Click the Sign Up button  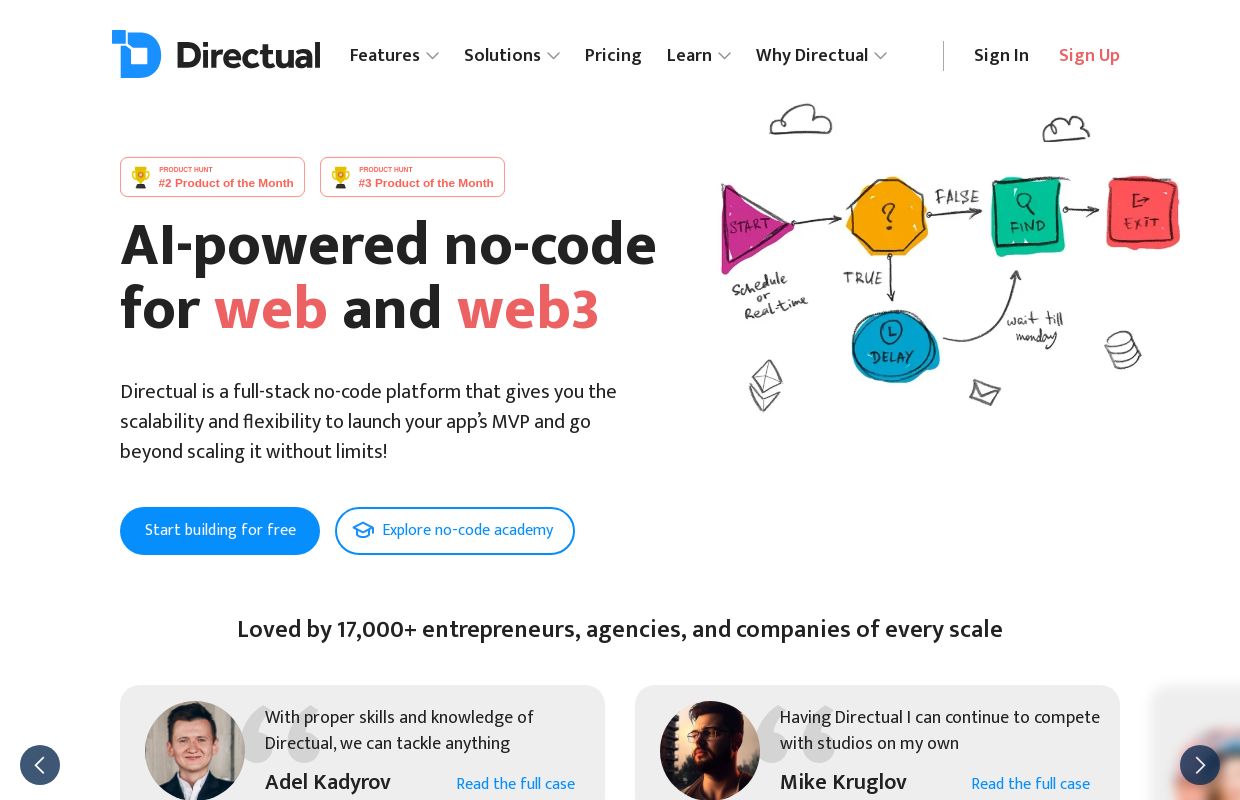click(1089, 55)
